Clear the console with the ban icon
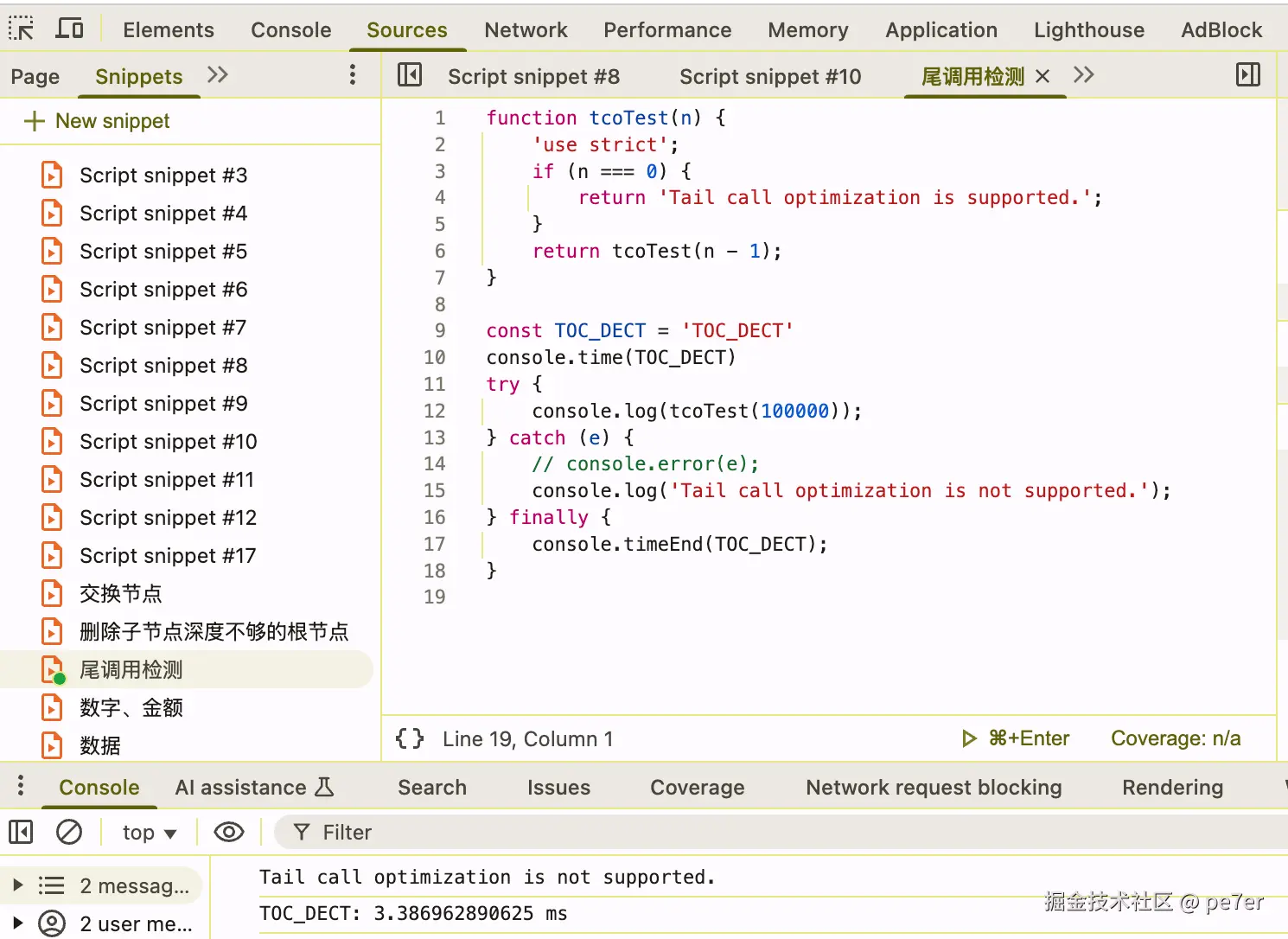 tap(69, 832)
